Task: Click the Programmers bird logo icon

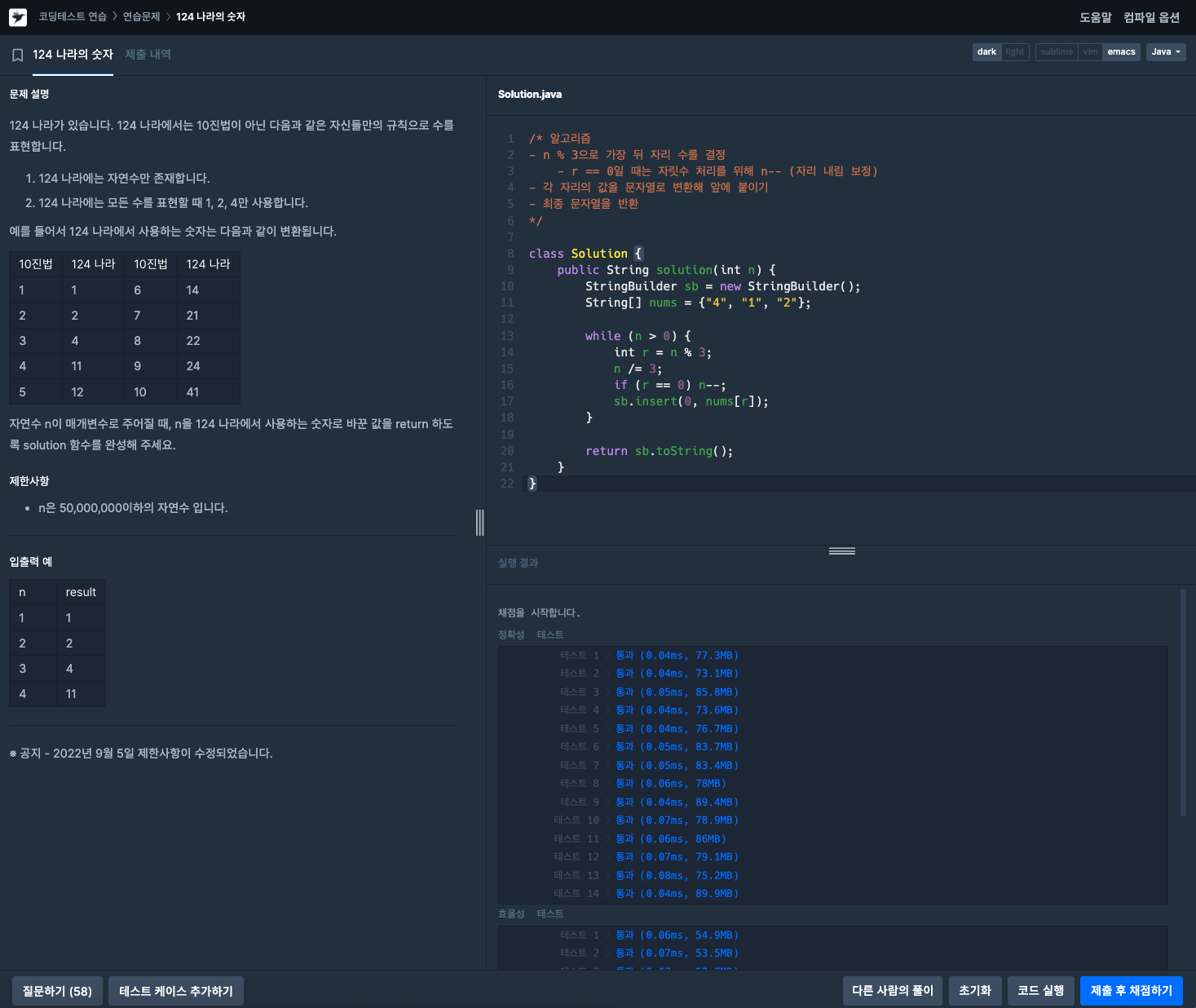Action: (18, 17)
